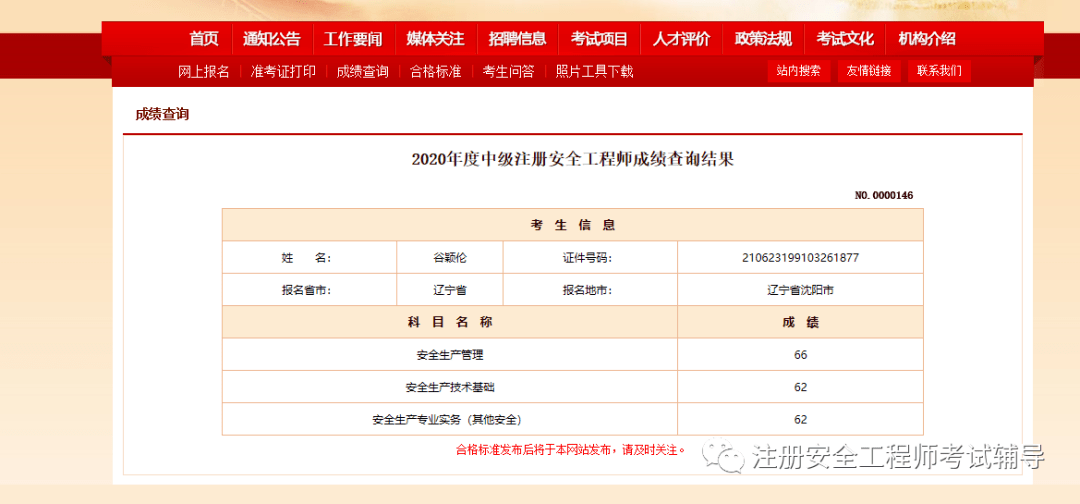Click the 友情链接 button
Viewport: 1080px width, 504px height.
tap(869, 71)
